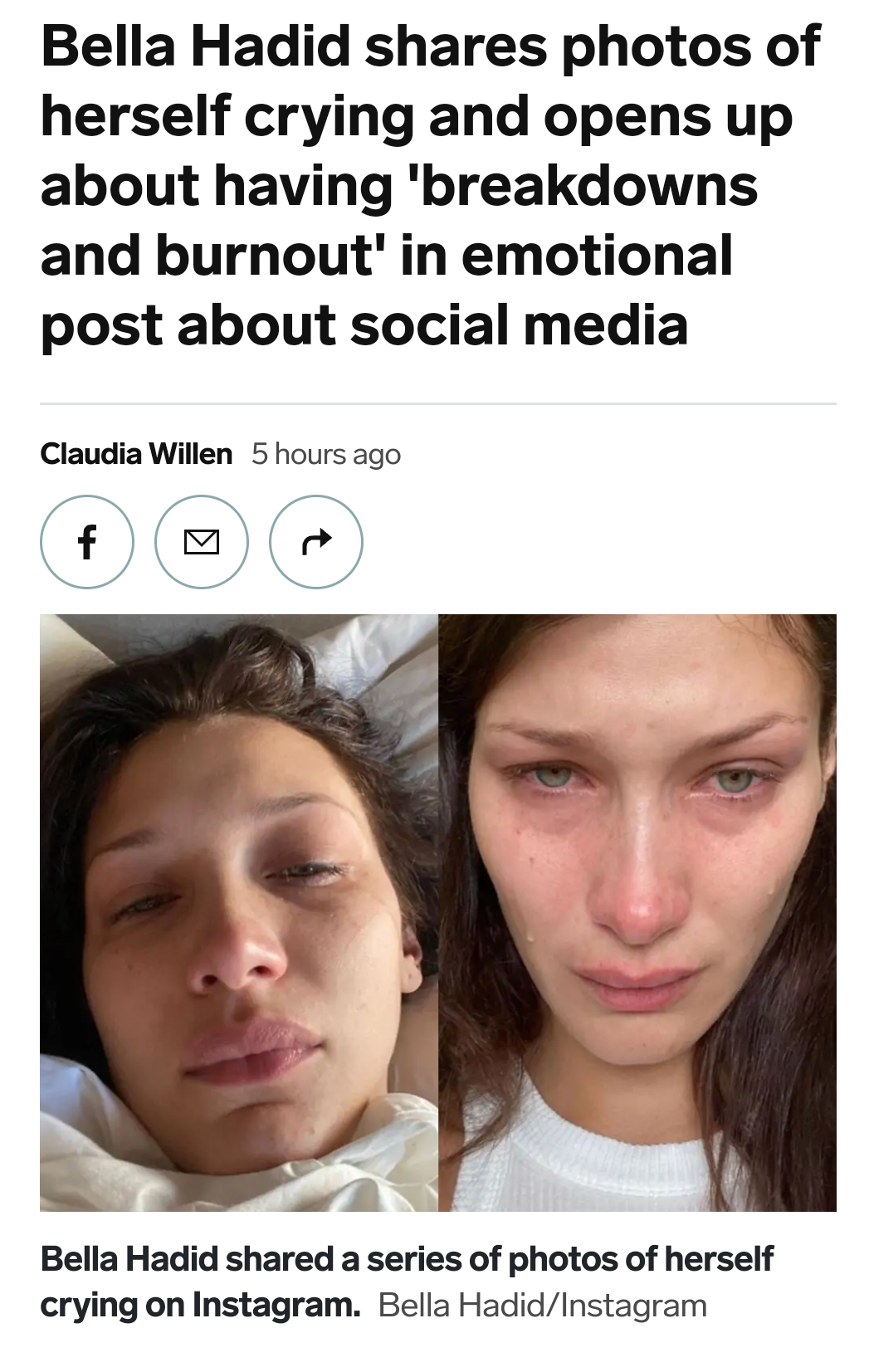Screen dimensions: 869x1372
Task: Open Claudia Willen's author page
Action: pyautogui.click(x=136, y=454)
